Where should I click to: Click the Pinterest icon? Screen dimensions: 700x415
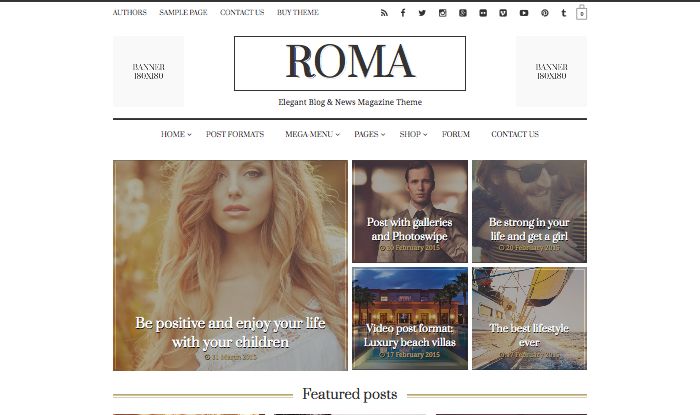point(545,13)
